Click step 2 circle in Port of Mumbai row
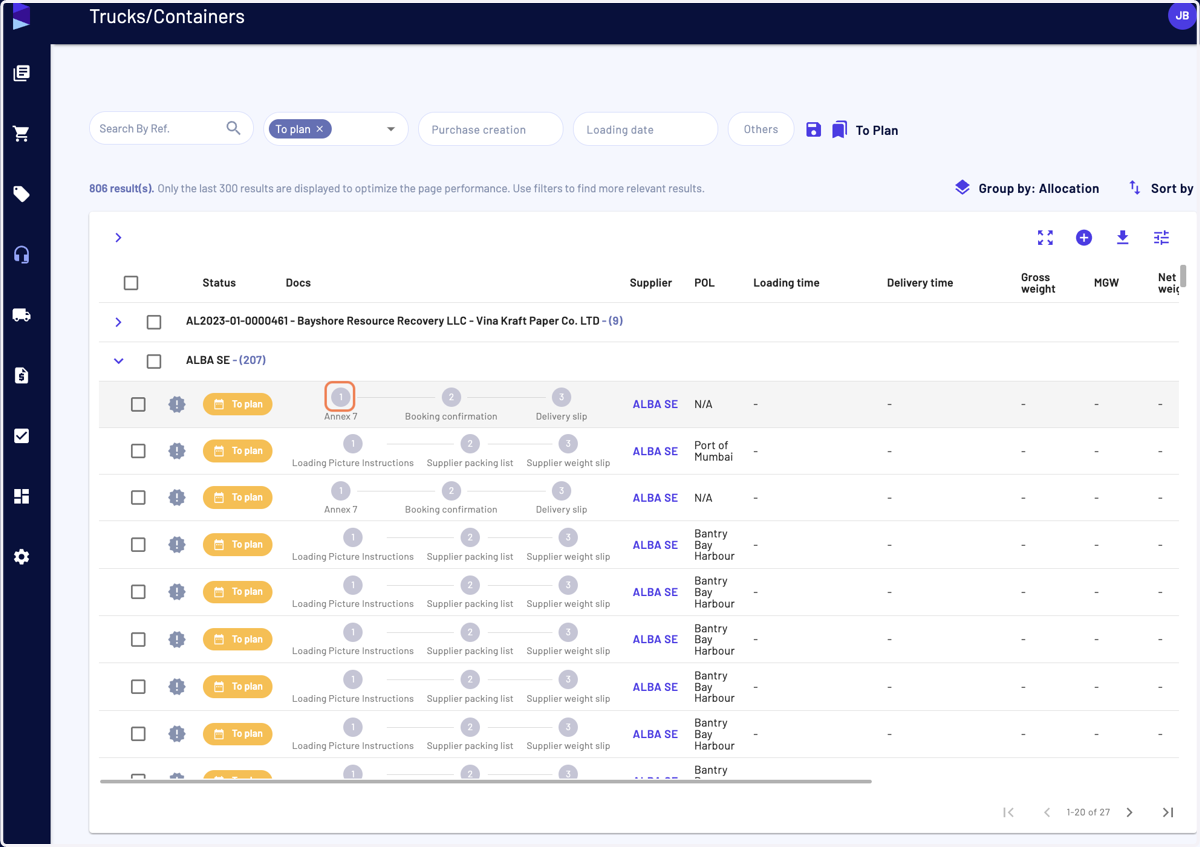Viewport: 1200px width, 847px height. point(470,444)
